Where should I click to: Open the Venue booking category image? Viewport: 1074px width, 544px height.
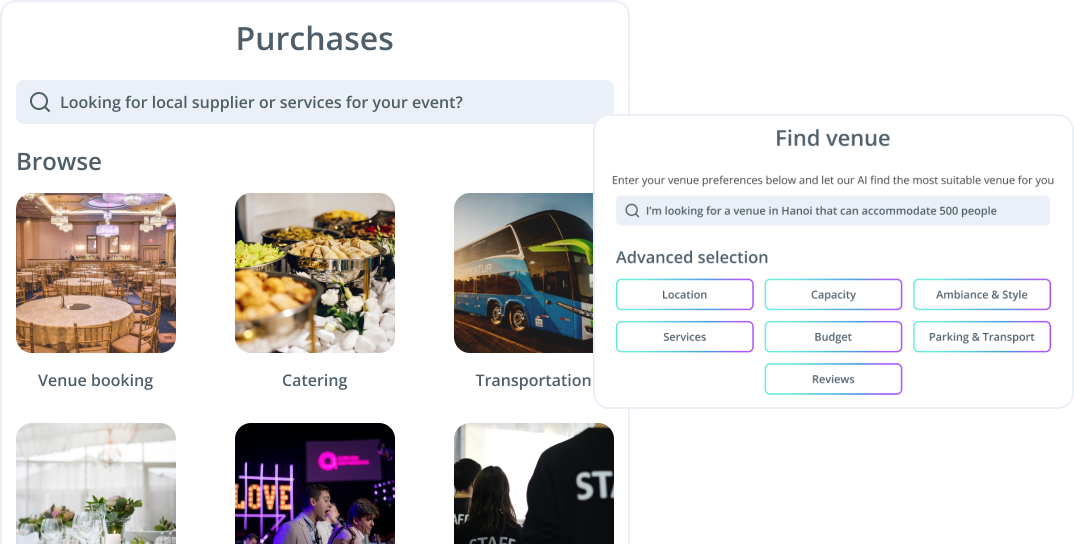point(96,273)
